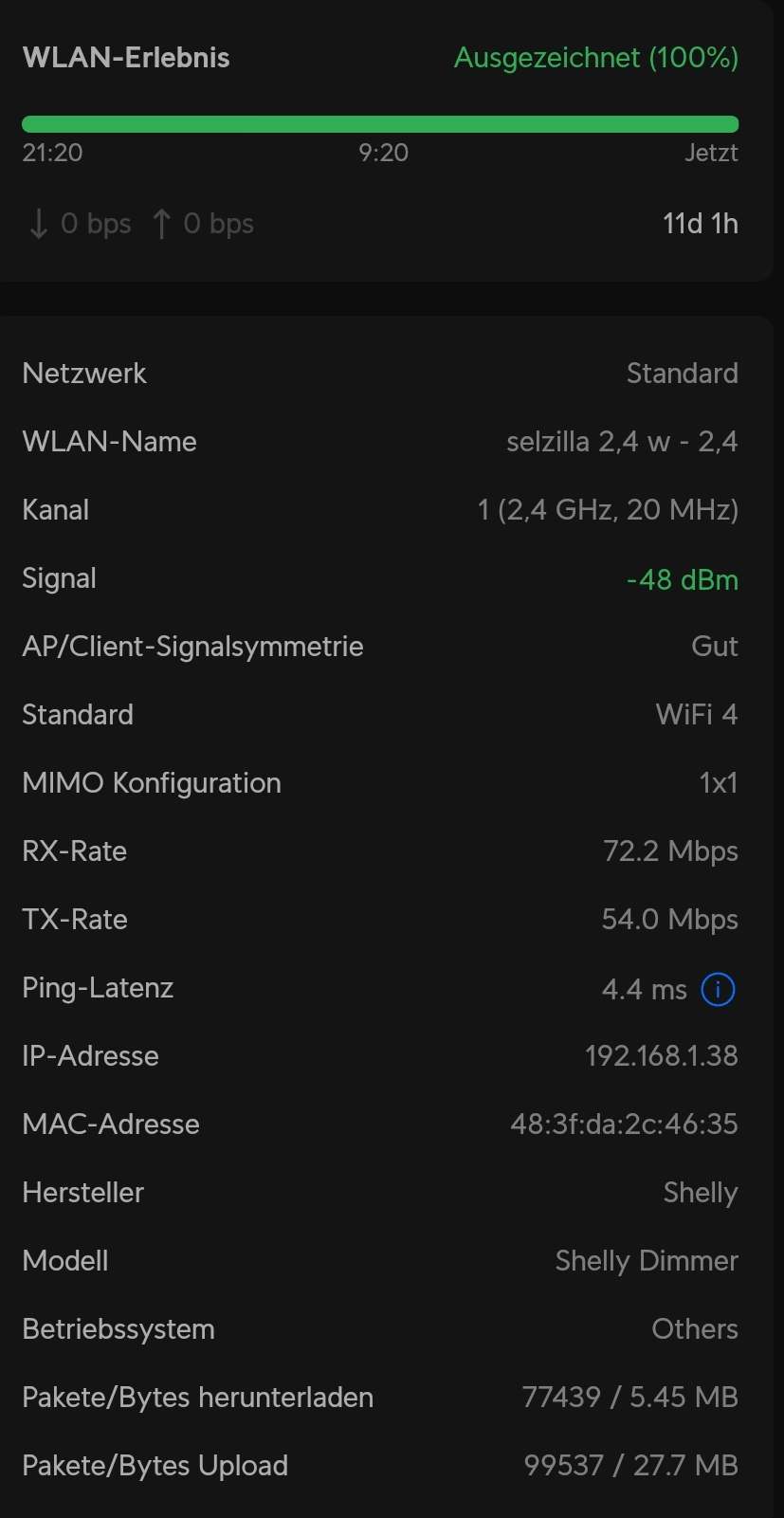784x1518 pixels.
Task: Click the Betriebssystem Others value
Action: [x=694, y=1328]
